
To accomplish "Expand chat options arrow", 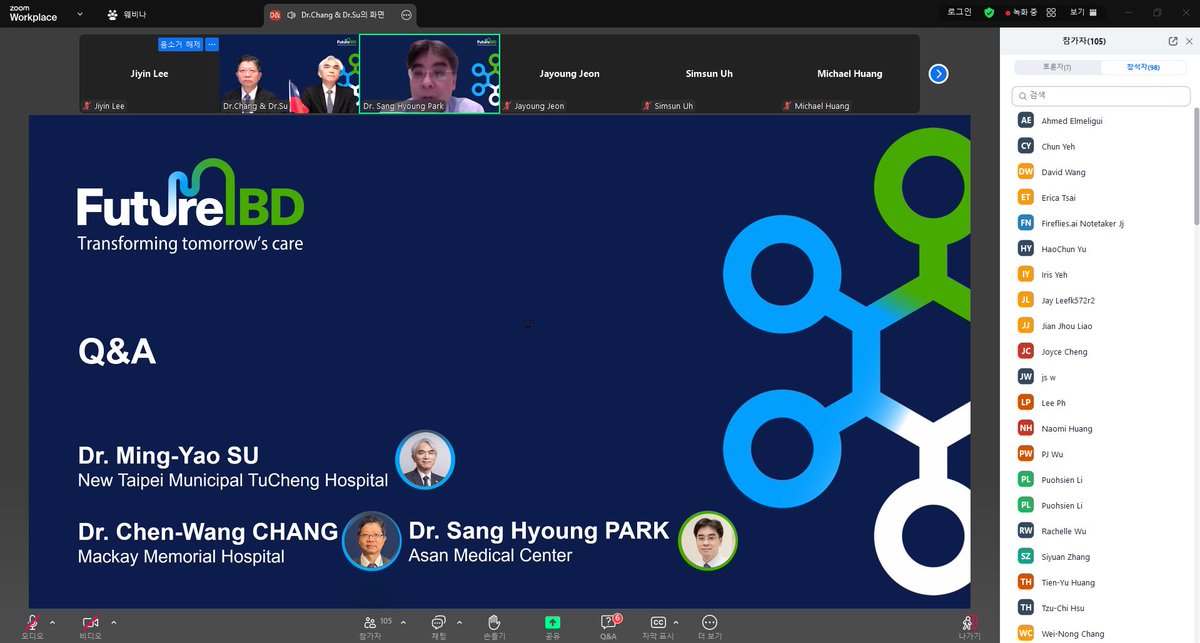I will 459,621.
